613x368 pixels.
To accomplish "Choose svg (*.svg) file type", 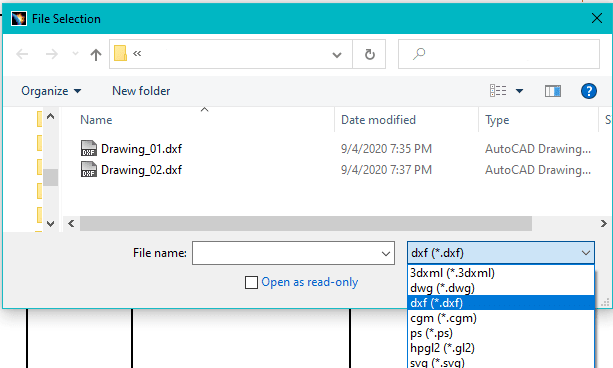I will pos(501,362).
